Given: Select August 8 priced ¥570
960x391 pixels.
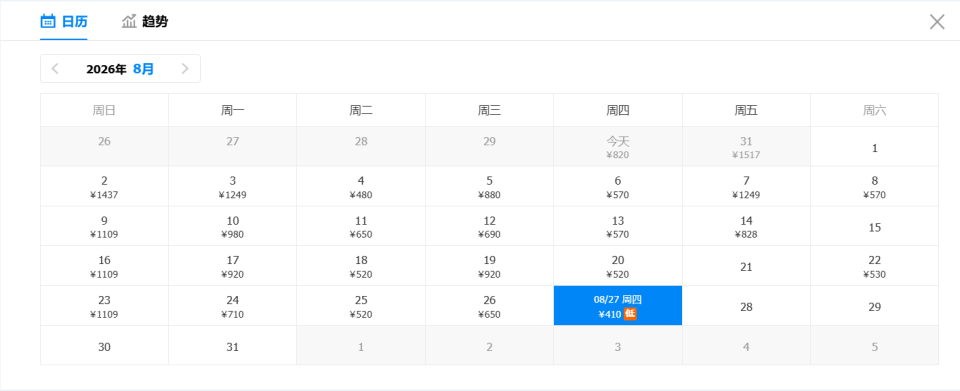Looking at the screenshot, I should coord(874,186).
